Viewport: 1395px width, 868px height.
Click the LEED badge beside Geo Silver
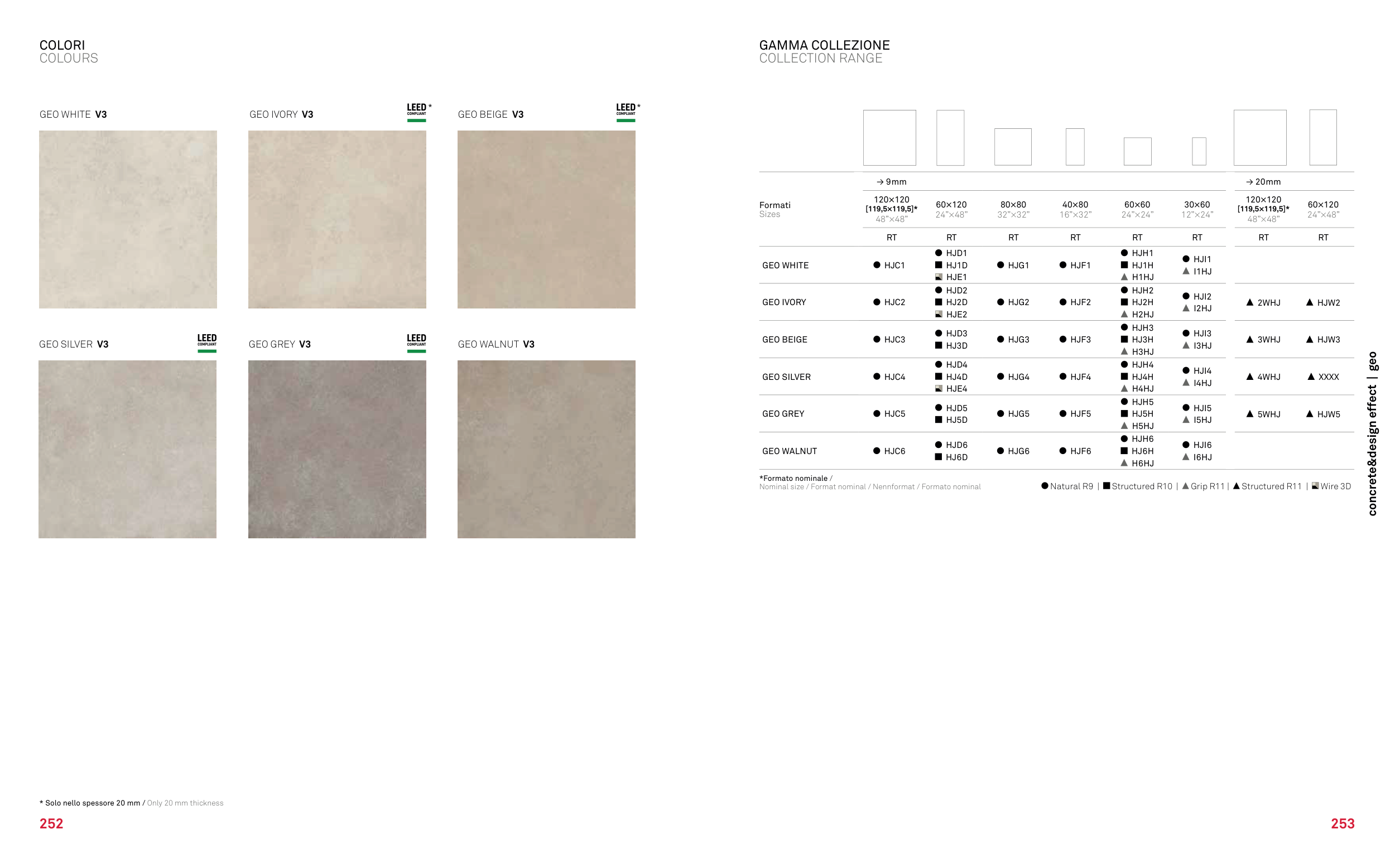click(x=206, y=343)
